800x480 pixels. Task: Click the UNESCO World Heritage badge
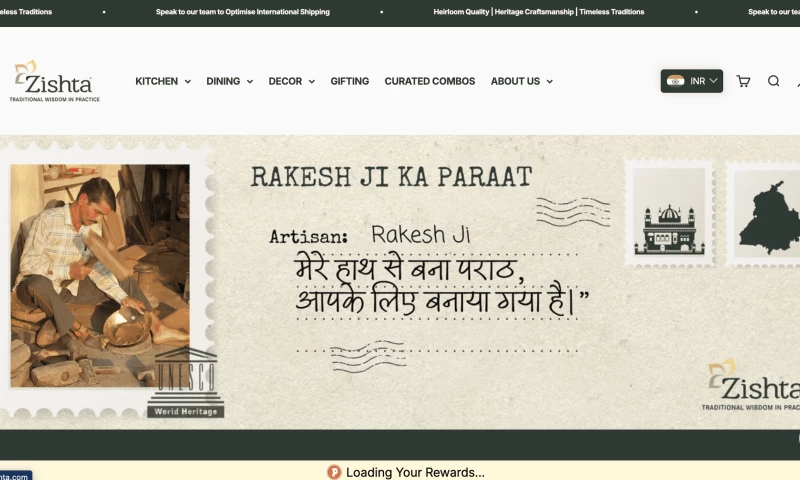pyautogui.click(x=186, y=383)
